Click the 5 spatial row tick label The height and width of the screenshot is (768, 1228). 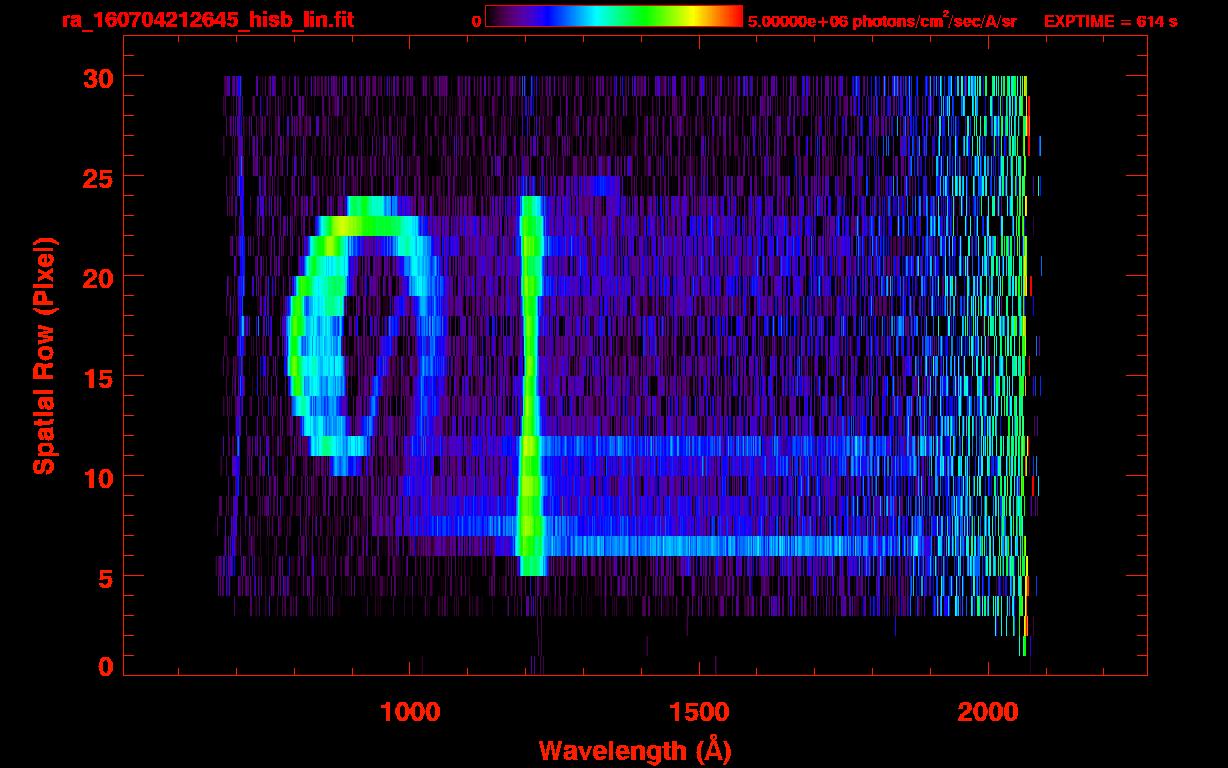[107, 577]
